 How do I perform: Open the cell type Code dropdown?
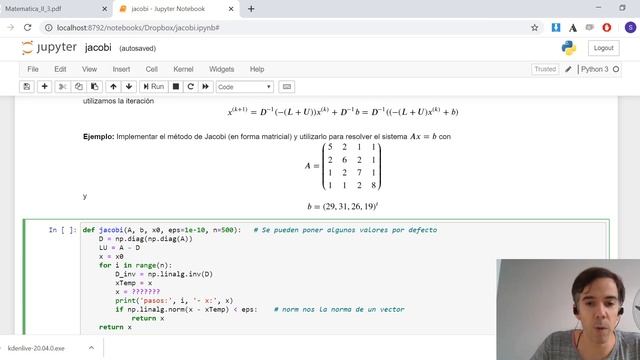tap(244, 87)
